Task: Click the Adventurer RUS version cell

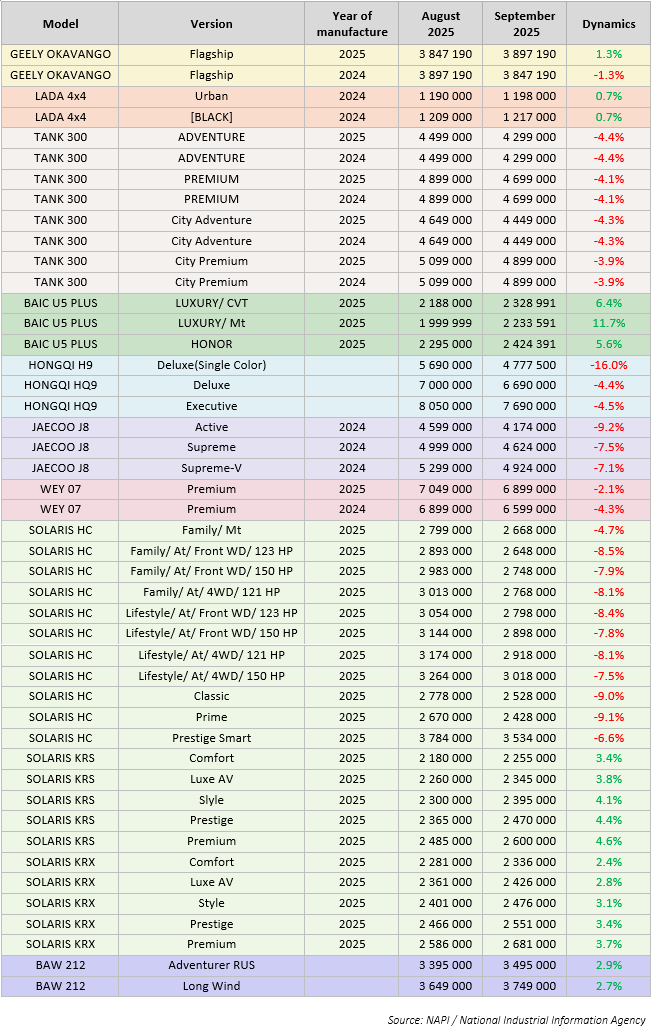Action: tap(211, 965)
